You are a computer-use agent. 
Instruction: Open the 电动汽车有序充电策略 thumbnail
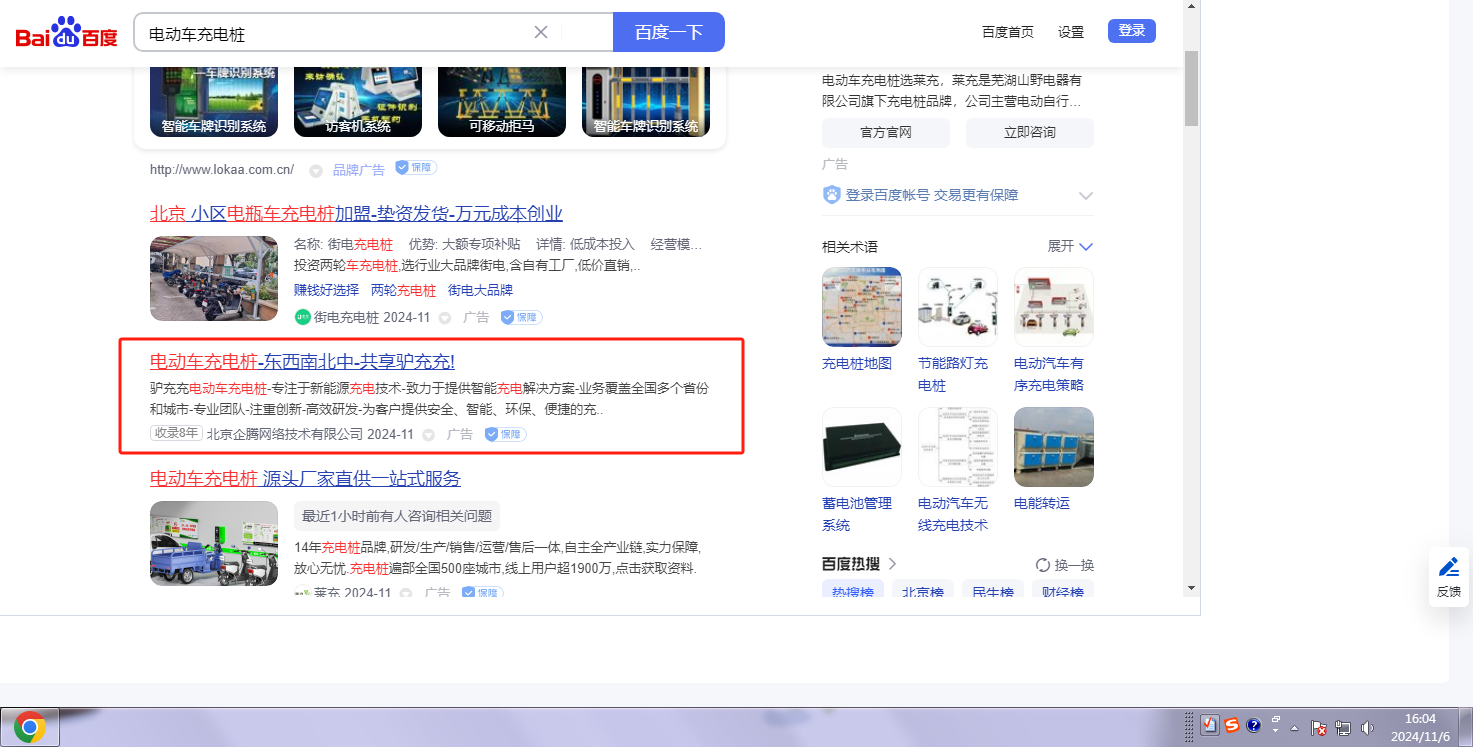1054,307
